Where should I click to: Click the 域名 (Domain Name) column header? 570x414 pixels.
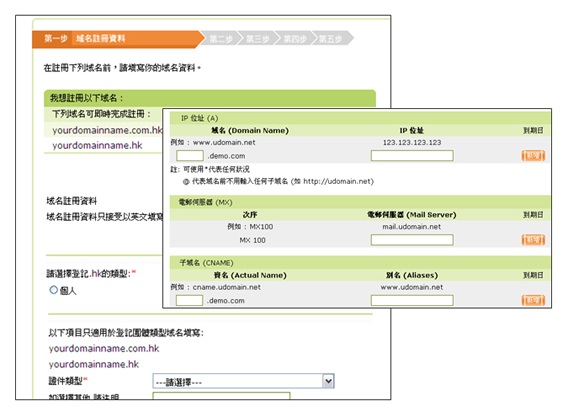250,130
